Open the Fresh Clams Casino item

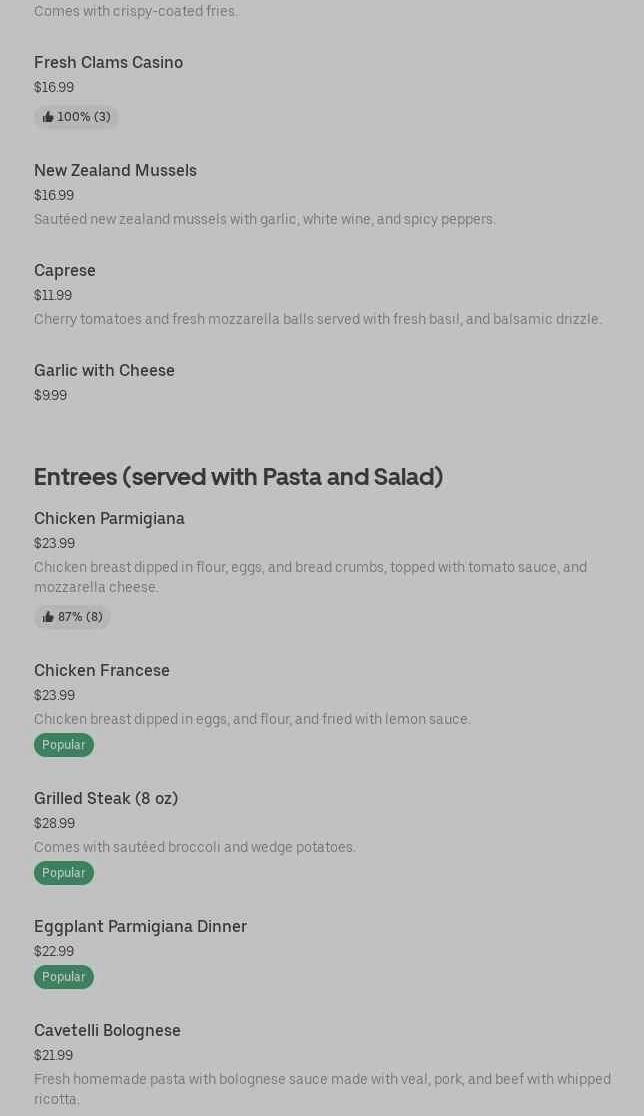point(108,62)
